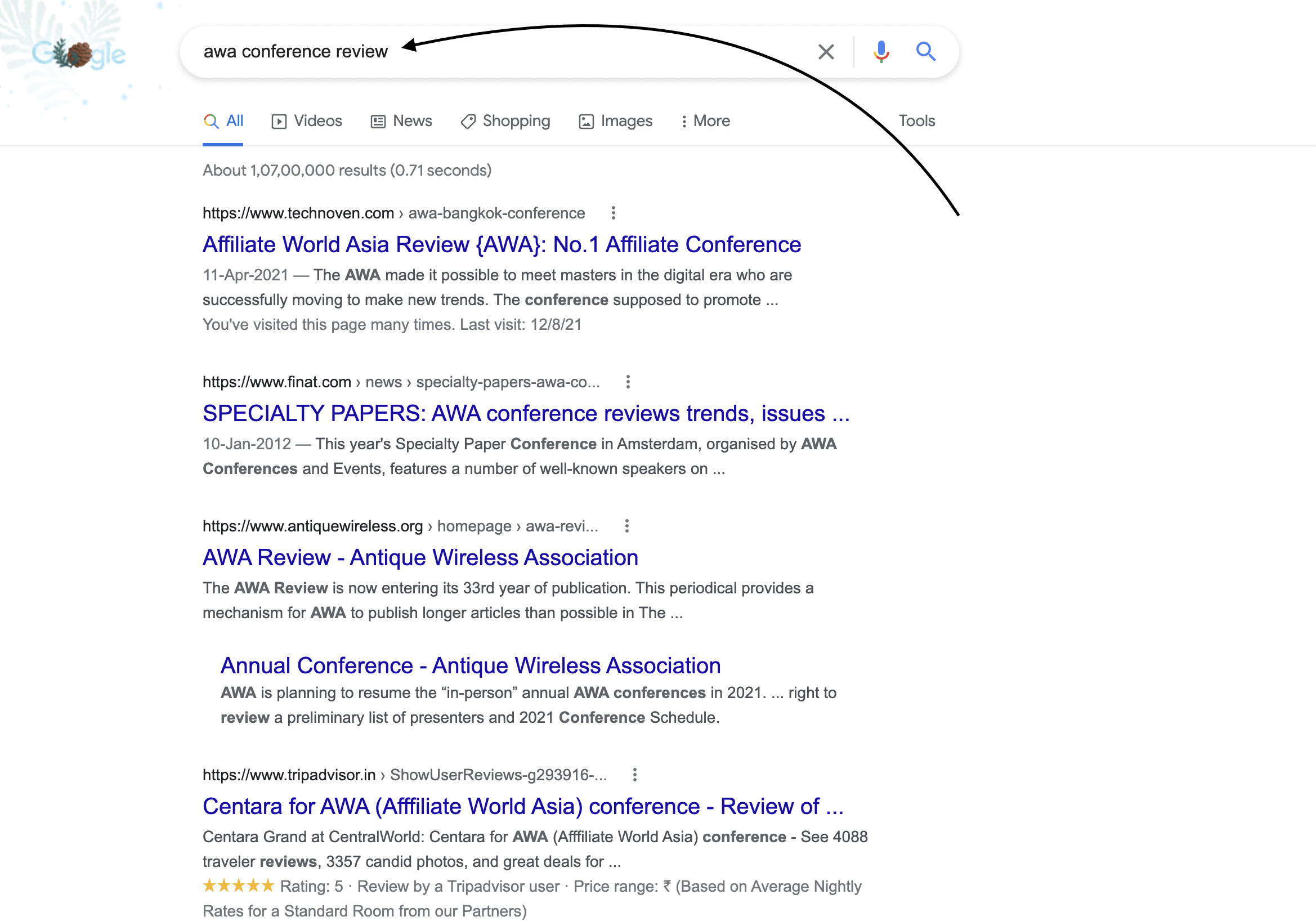
Task: Click the voice search microphone icon
Action: (x=881, y=52)
